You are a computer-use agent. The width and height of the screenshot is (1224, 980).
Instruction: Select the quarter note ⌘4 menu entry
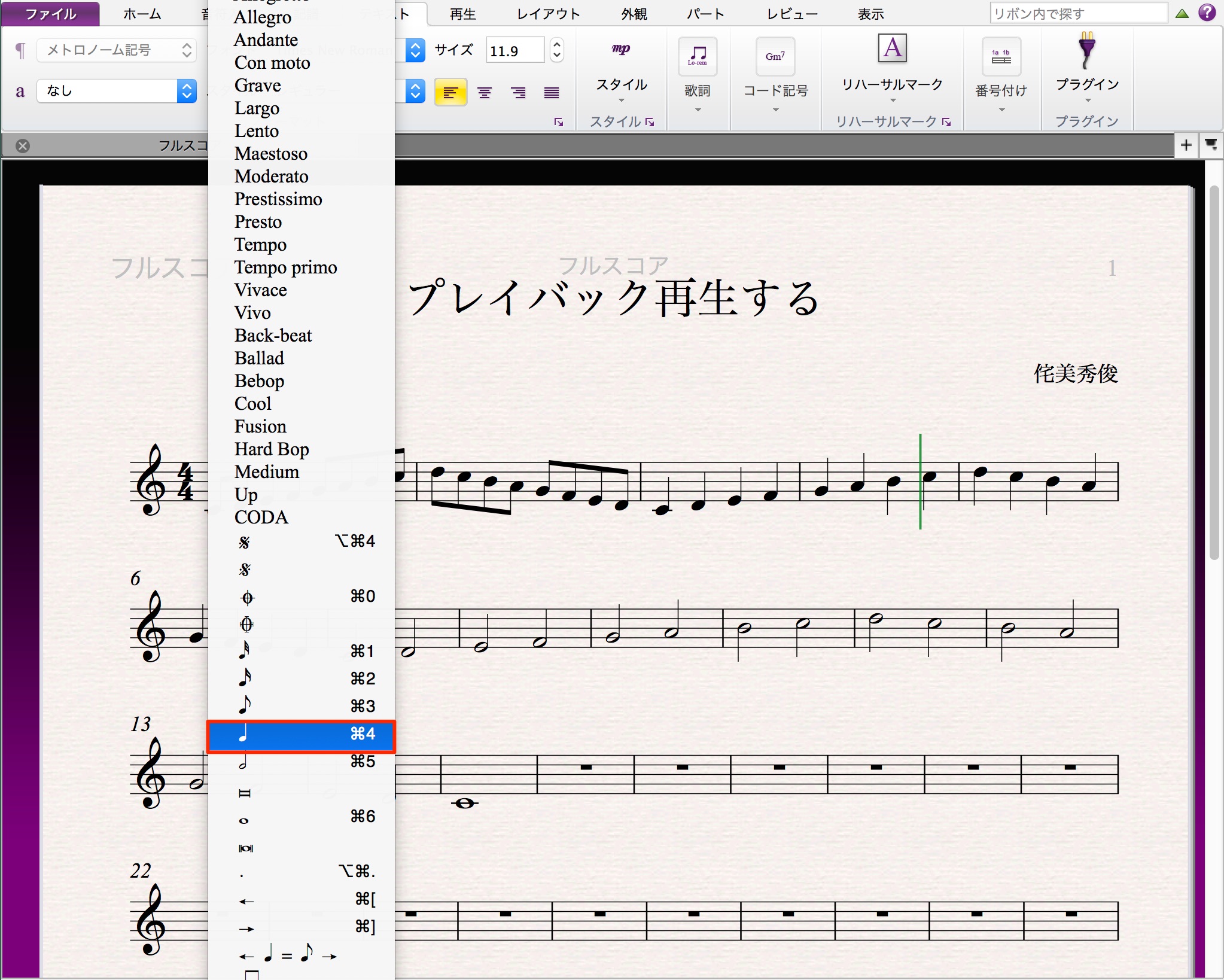click(301, 735)
